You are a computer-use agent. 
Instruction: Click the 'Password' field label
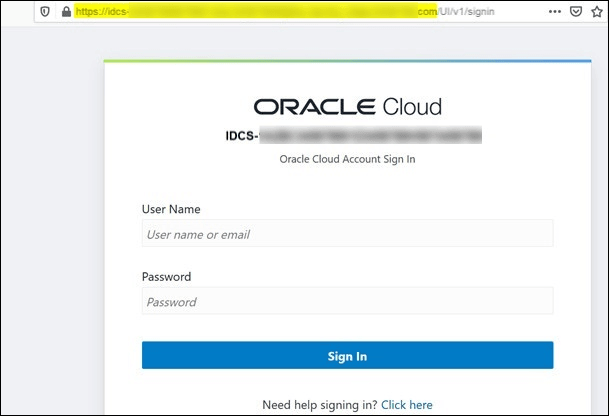pos(166,277)
